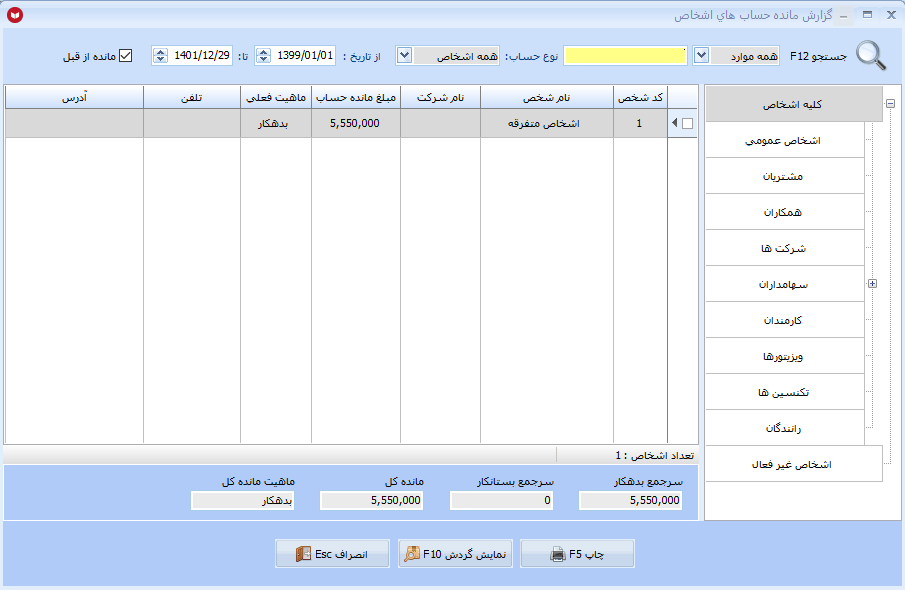Sort by نام شرکت column header

click(440, 98)
